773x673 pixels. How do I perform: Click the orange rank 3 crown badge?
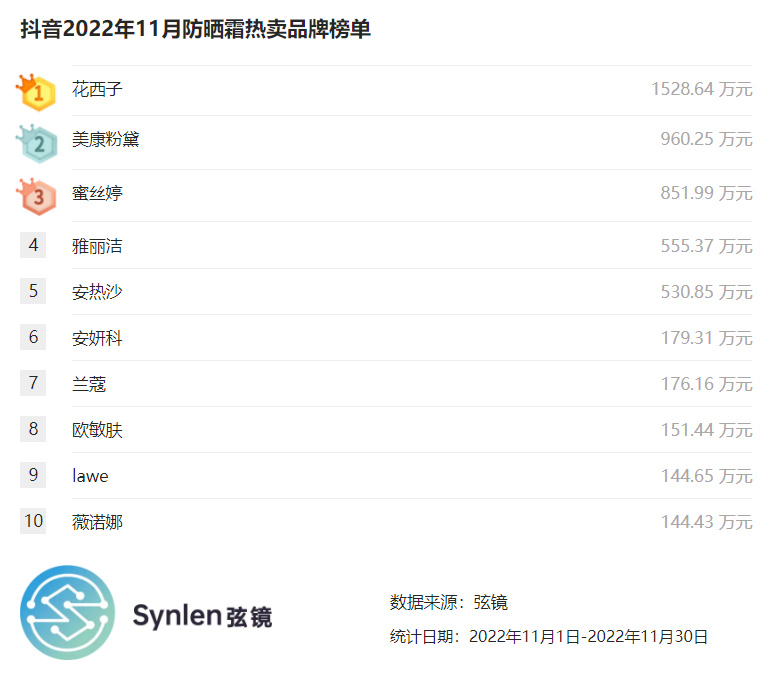pyautogui.click(x=36, y=196)
